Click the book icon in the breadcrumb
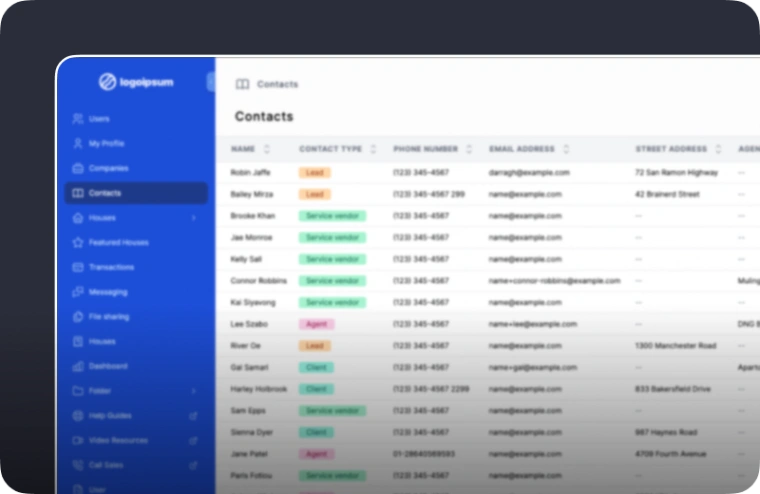 [x=242, y=84]
